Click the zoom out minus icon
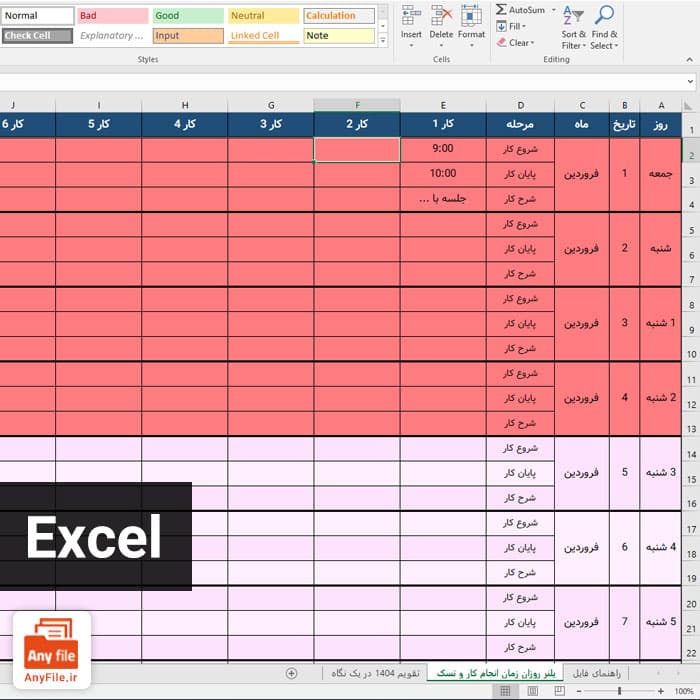This screenshot has width=700, height=700. pyautogui.click(x=579, y=692)
